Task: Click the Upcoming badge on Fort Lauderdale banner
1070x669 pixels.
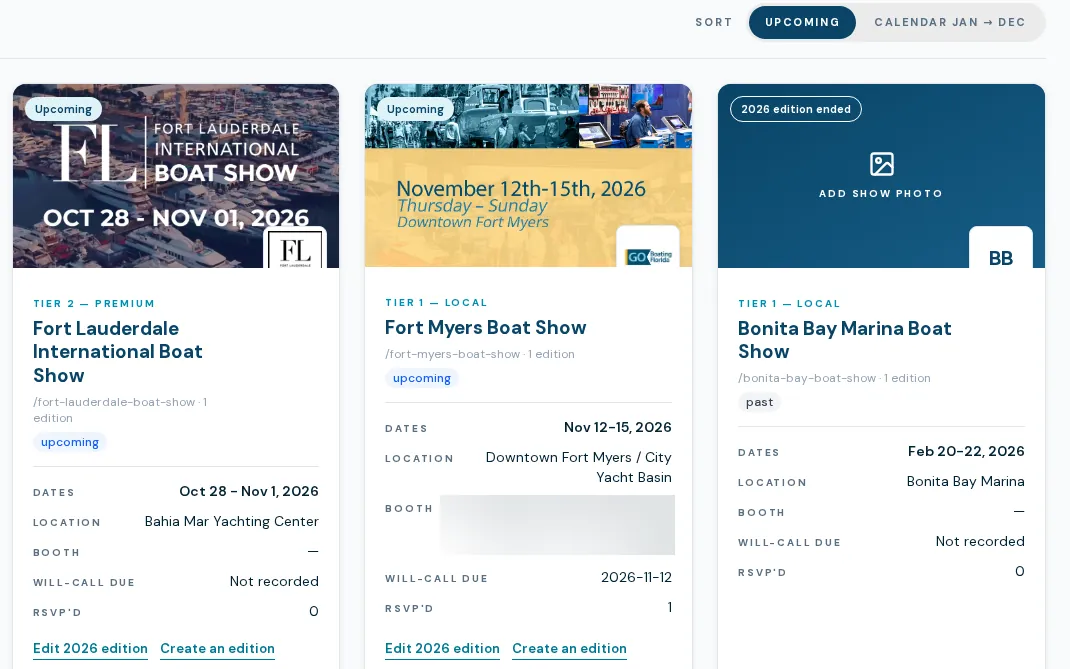Action: pos(63,109)
